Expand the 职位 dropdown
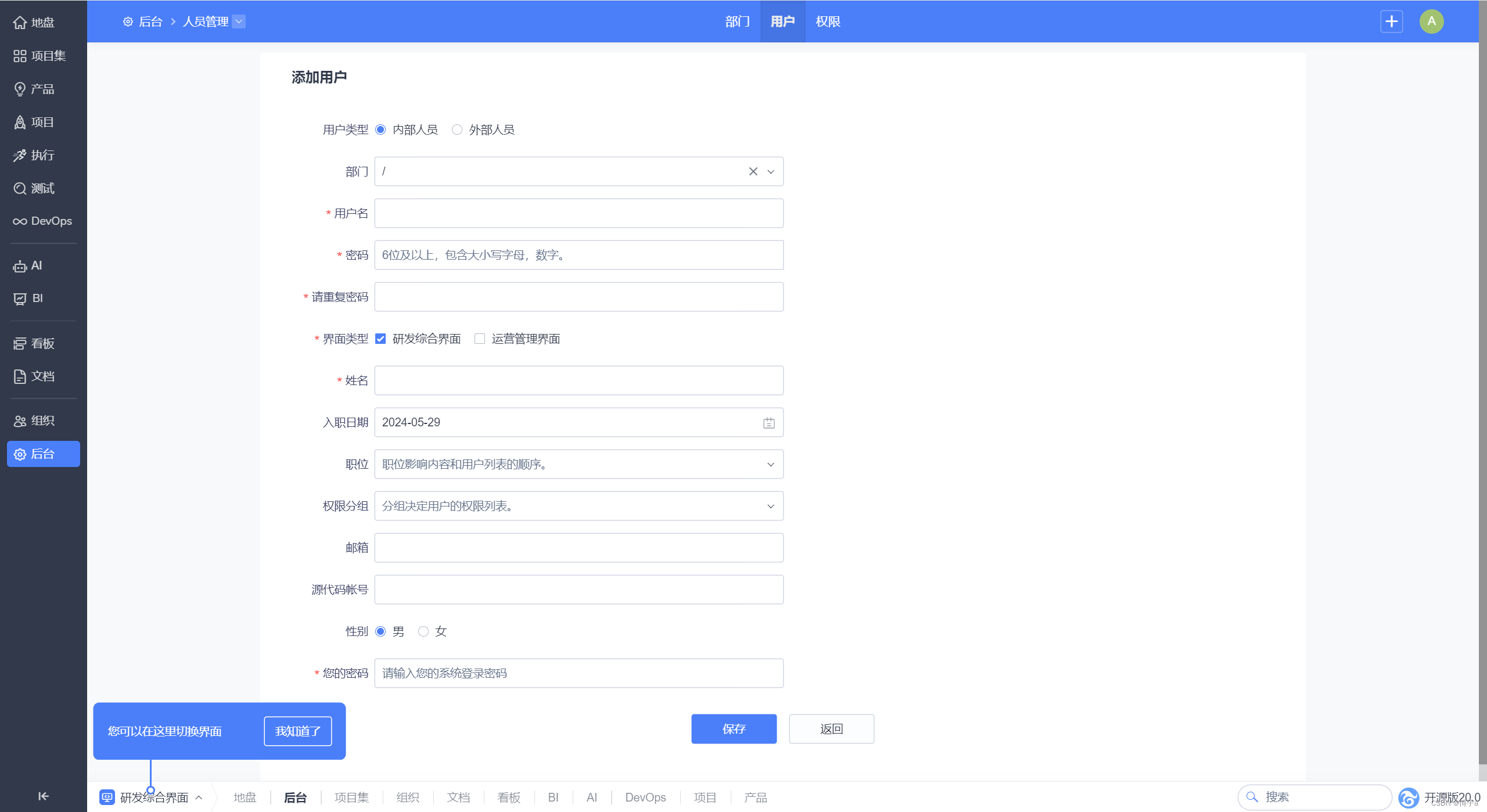This screenshot has height=812, width=1487. point(770,465)
